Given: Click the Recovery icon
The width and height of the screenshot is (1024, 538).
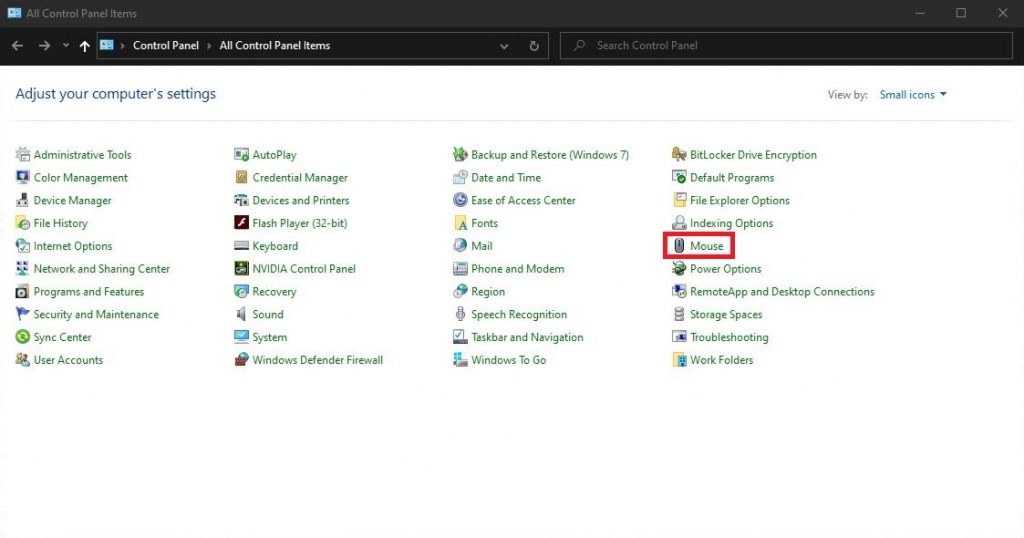Looking at the screenshot, I should pos(242,292).
